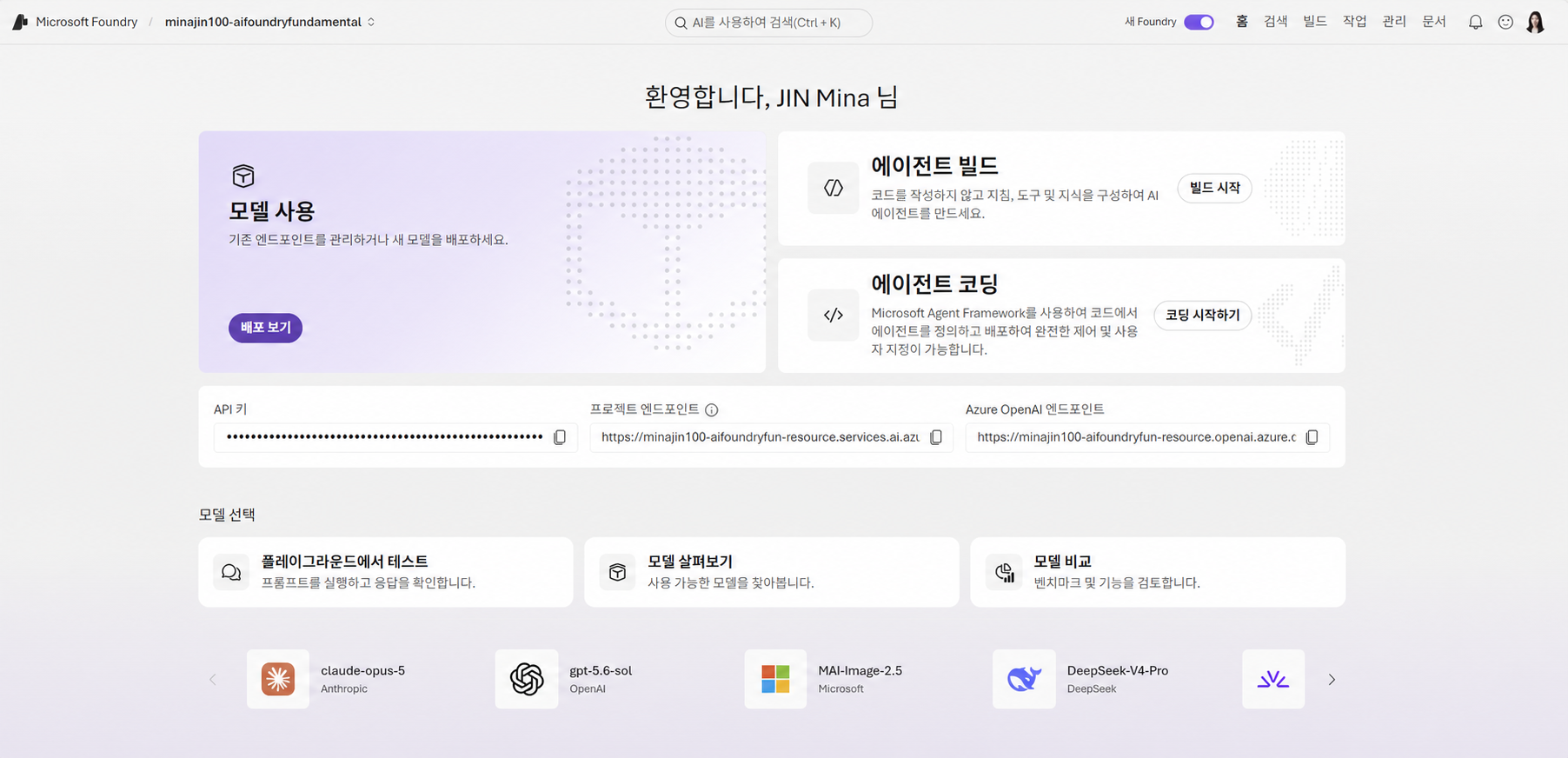Click the 에이전트 코딩 code brackets icon

click(833, 315)
